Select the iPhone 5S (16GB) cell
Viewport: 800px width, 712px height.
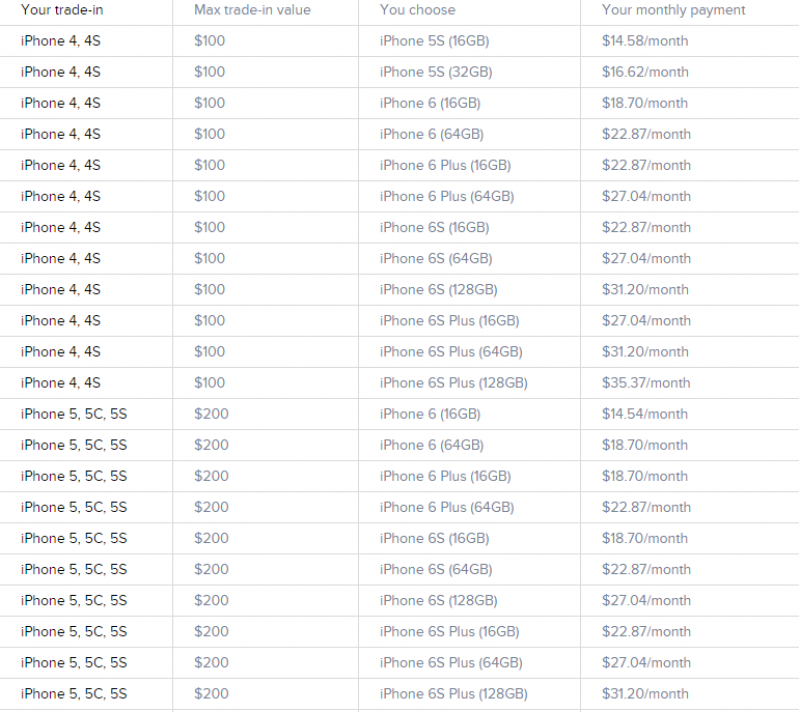click(434, 41)
